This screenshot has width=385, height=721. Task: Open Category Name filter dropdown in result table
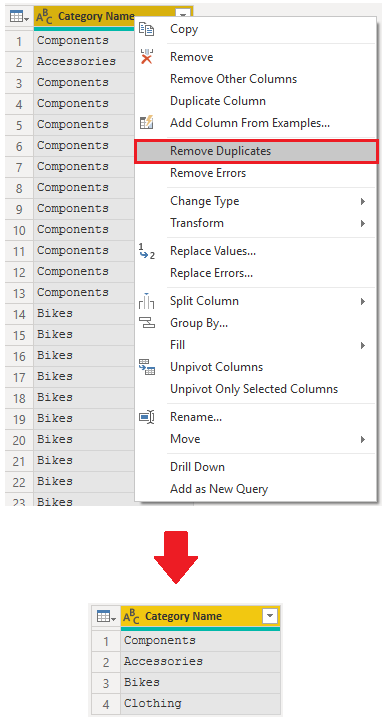[x=270, y=616]
